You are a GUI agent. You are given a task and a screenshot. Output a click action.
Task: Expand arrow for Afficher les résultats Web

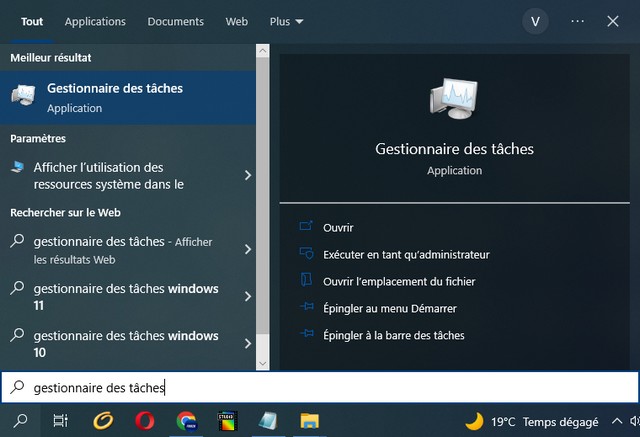[x=248, y=249]
